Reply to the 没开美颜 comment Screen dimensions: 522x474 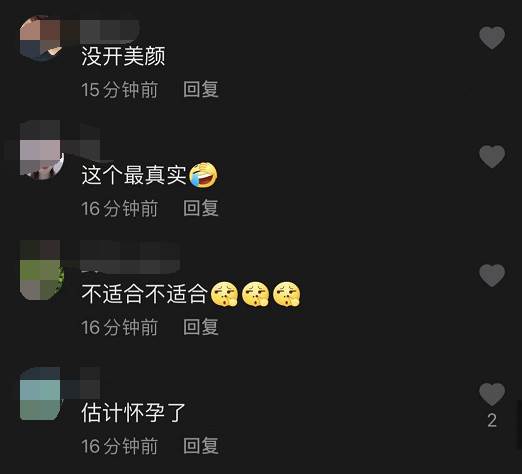pos(201,89)
